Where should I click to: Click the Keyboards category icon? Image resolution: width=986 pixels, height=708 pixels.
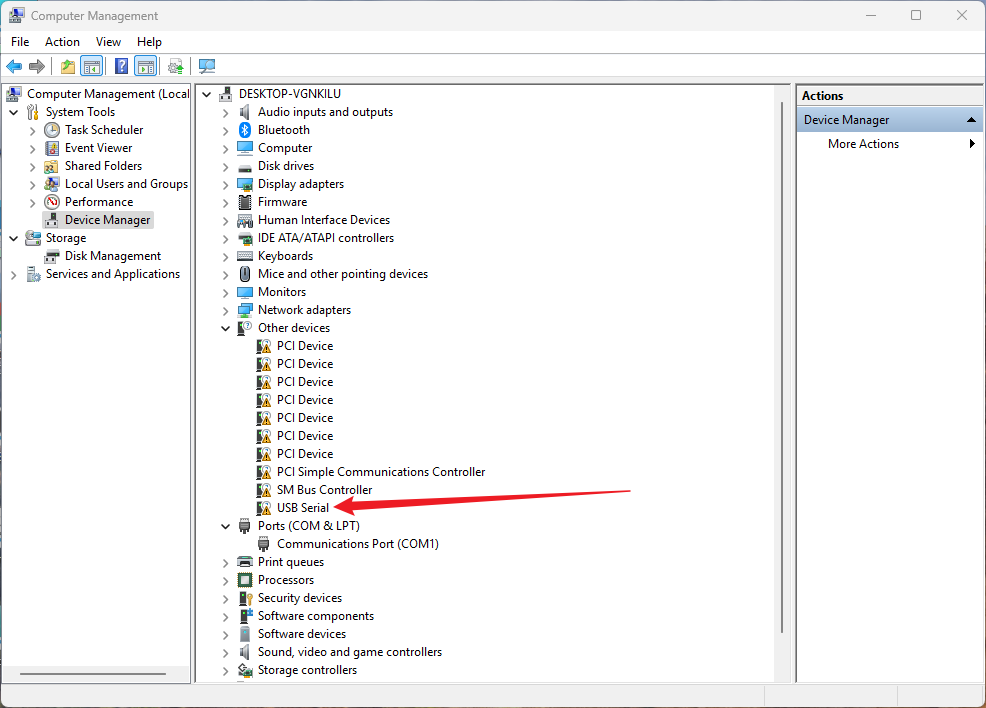coord(245,257)
